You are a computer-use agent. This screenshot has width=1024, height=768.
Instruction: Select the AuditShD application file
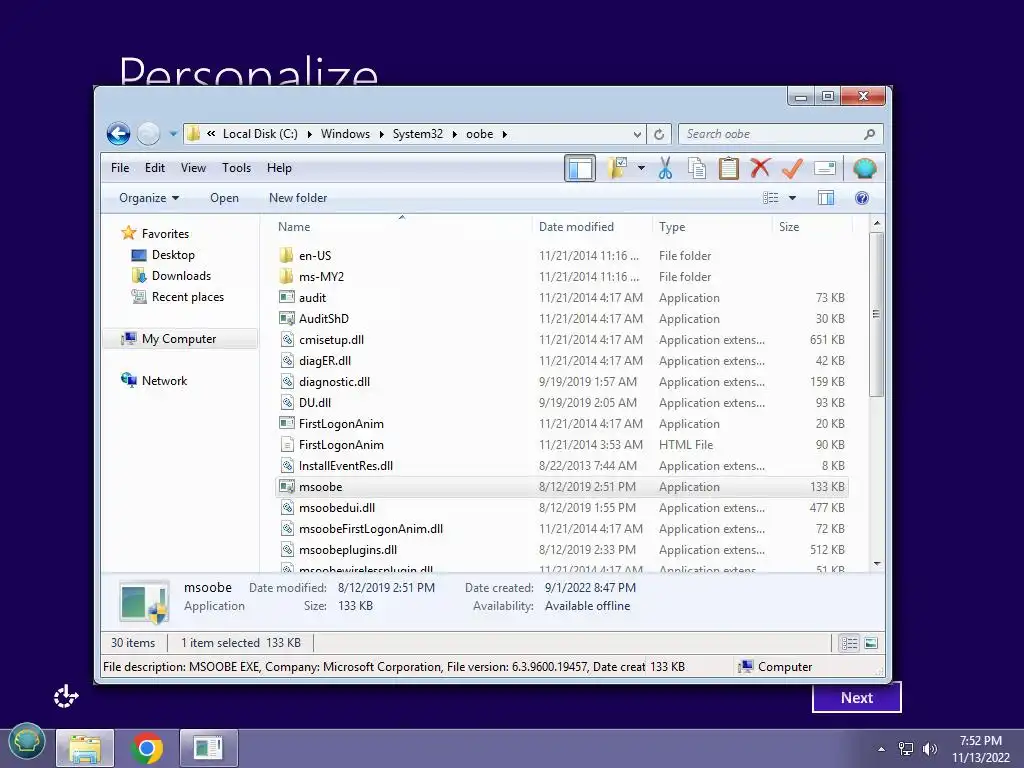pyautogui.click(x=562, y=319)
